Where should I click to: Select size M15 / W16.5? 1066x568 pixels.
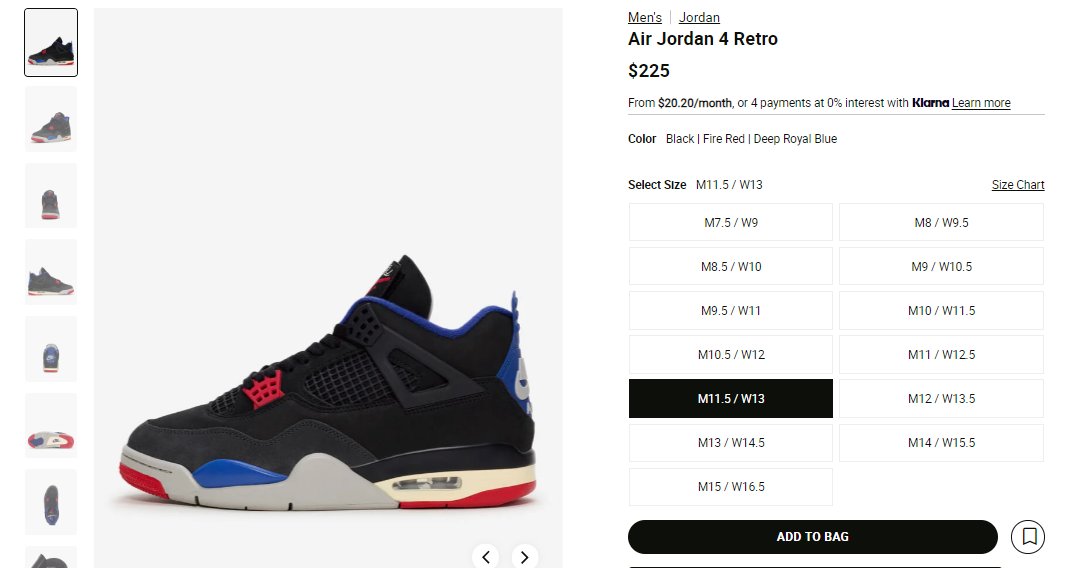click(x=731, y=486)
